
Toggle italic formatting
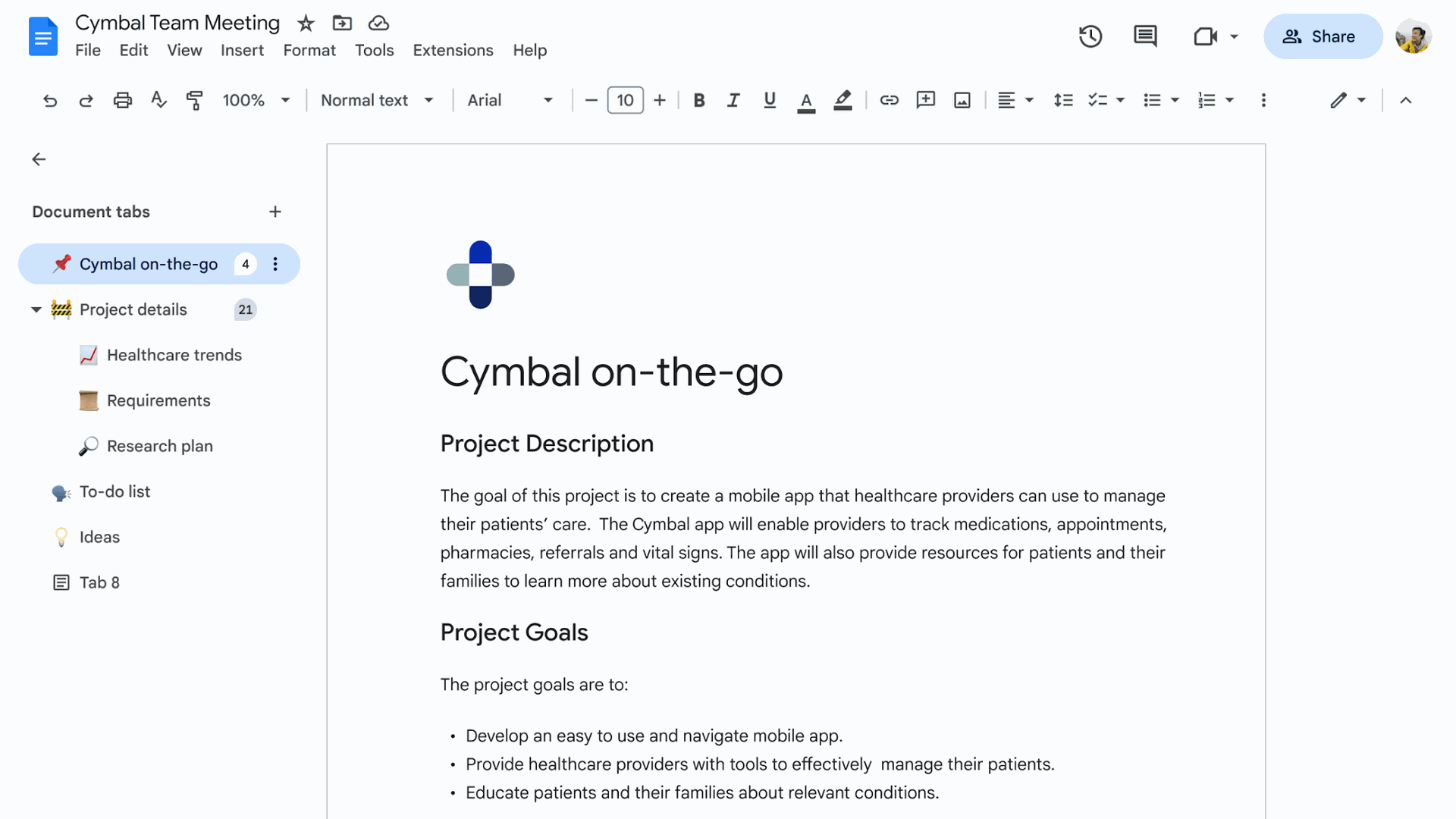click(x=733, y=100)
